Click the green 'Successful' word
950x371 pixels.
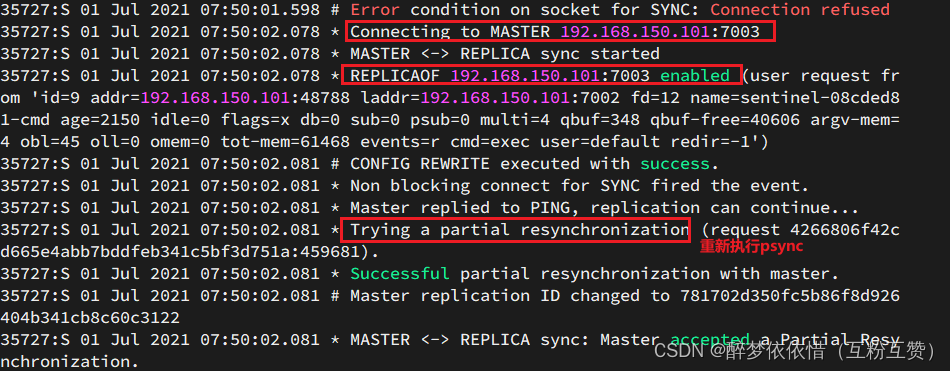pos(400,273)
